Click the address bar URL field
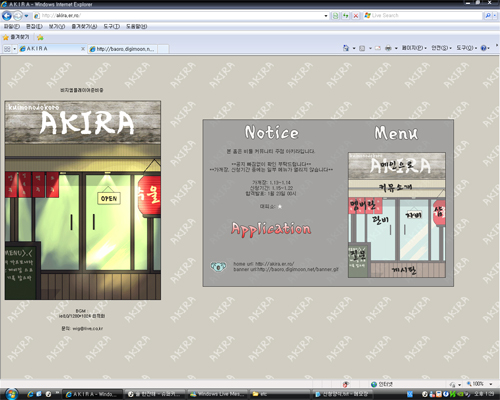Screen dimensions: 500x400 click(180, 16)
